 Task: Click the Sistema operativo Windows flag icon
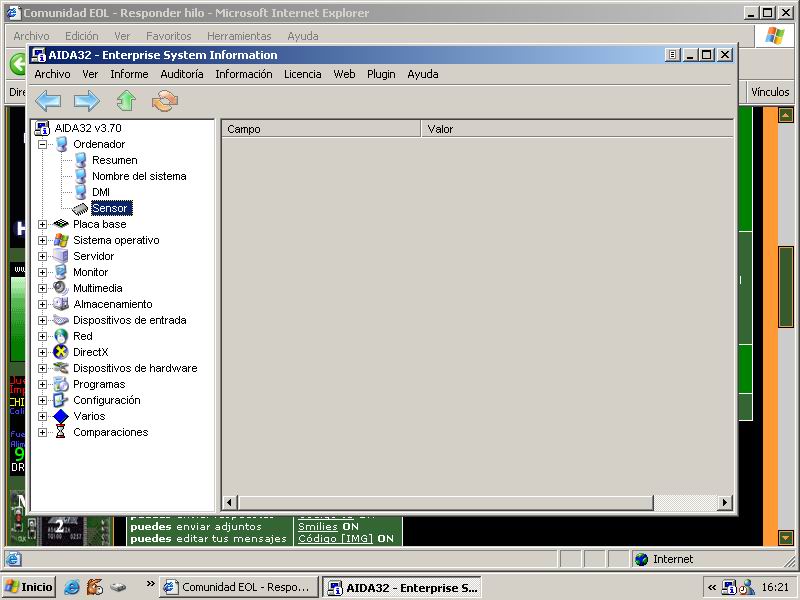tap(61, 240)
